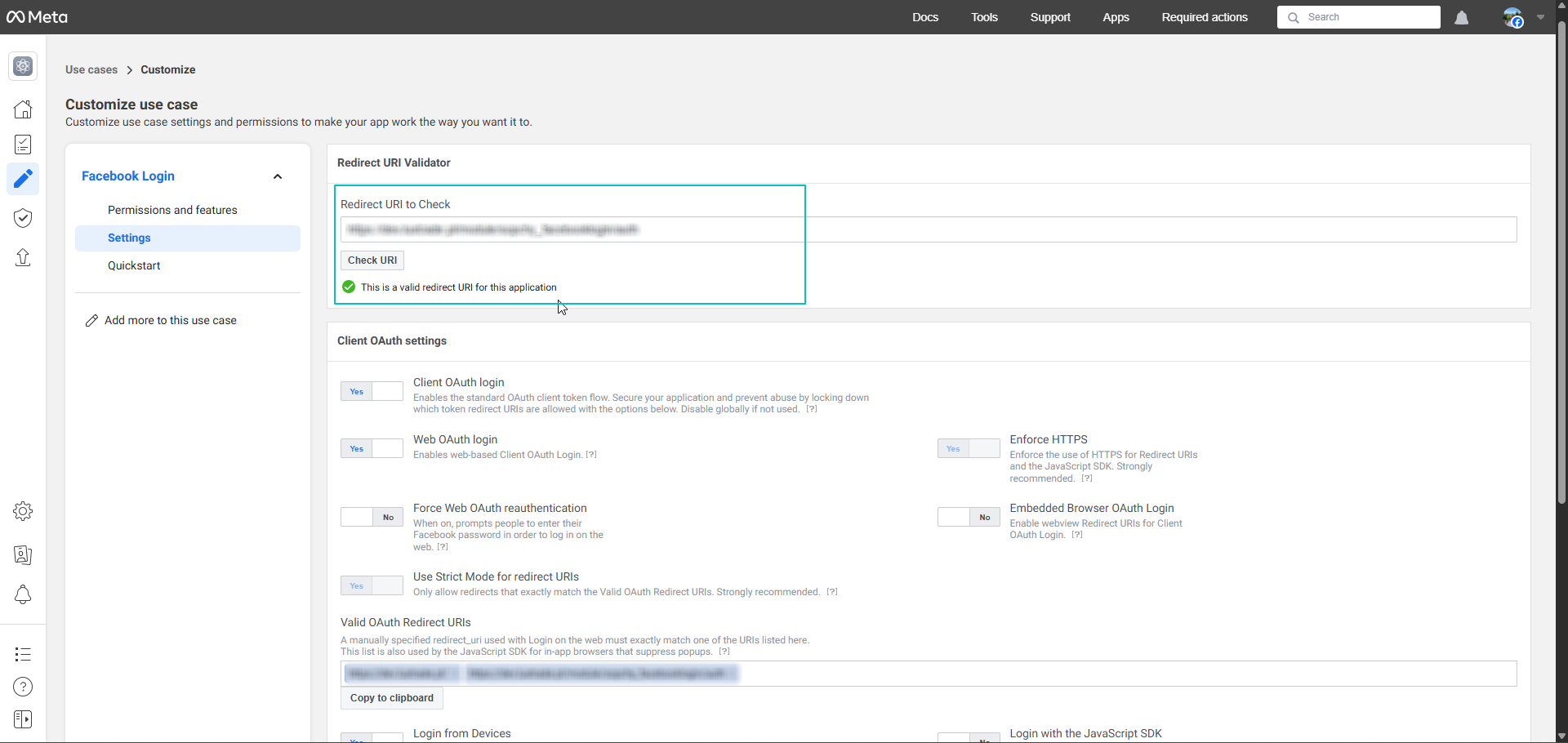The height and width of the screenshot is (743, 1568).
Task: Open the App settings gear icon
Action: 23,511
